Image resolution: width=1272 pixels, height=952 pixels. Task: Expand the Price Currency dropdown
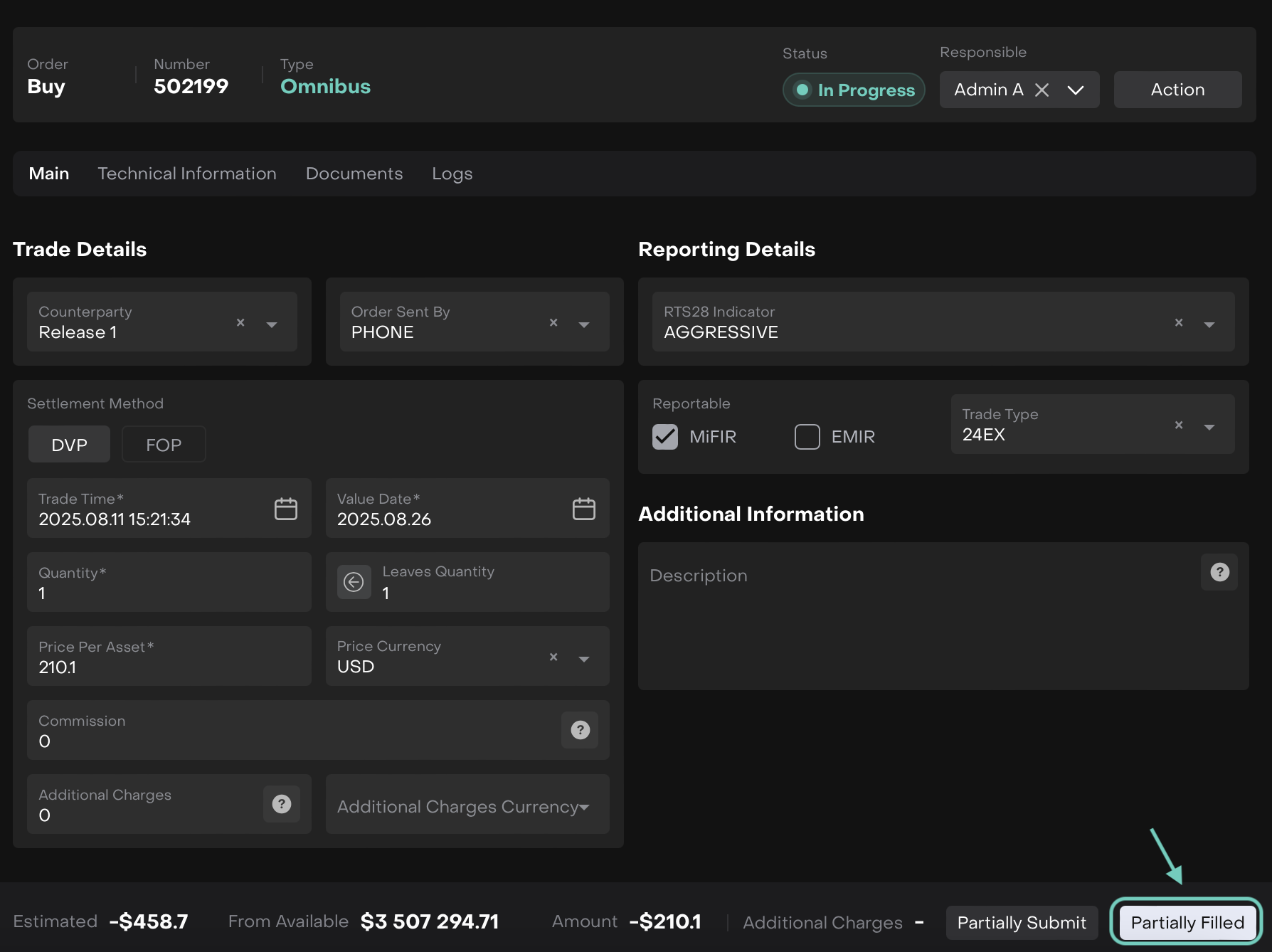(x=584, y=659)
